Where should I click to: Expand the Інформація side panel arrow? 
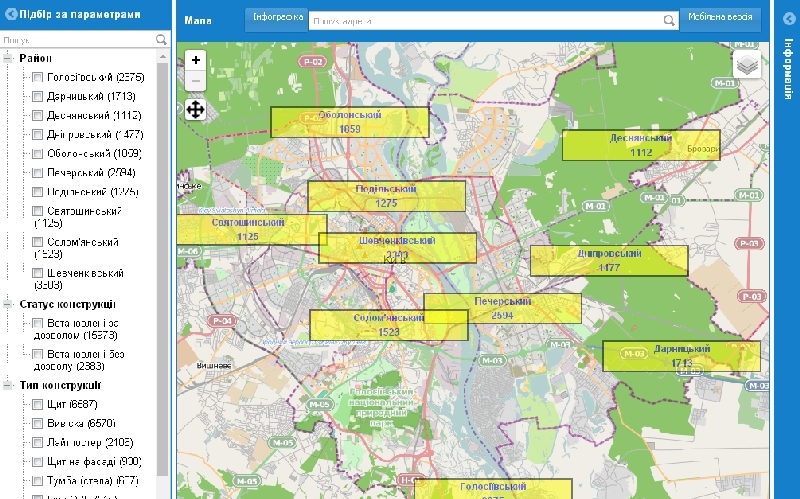coord(789,19)
